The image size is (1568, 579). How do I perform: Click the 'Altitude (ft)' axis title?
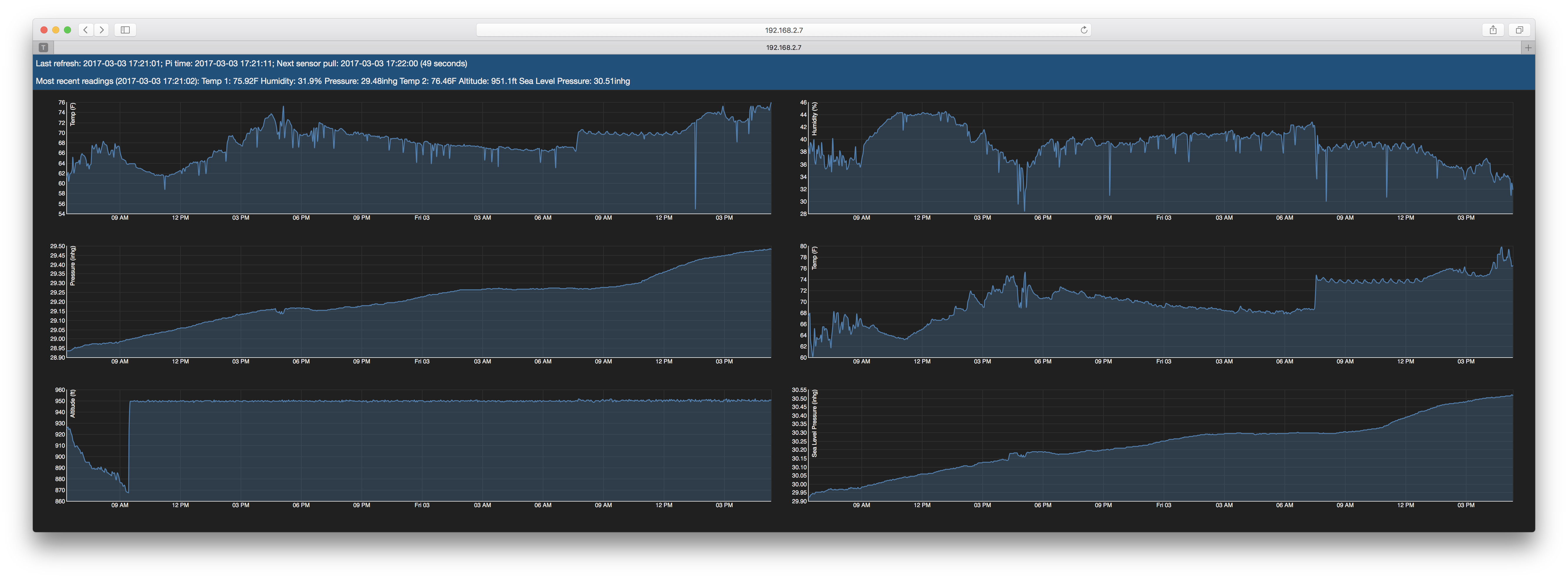(73, 403)
